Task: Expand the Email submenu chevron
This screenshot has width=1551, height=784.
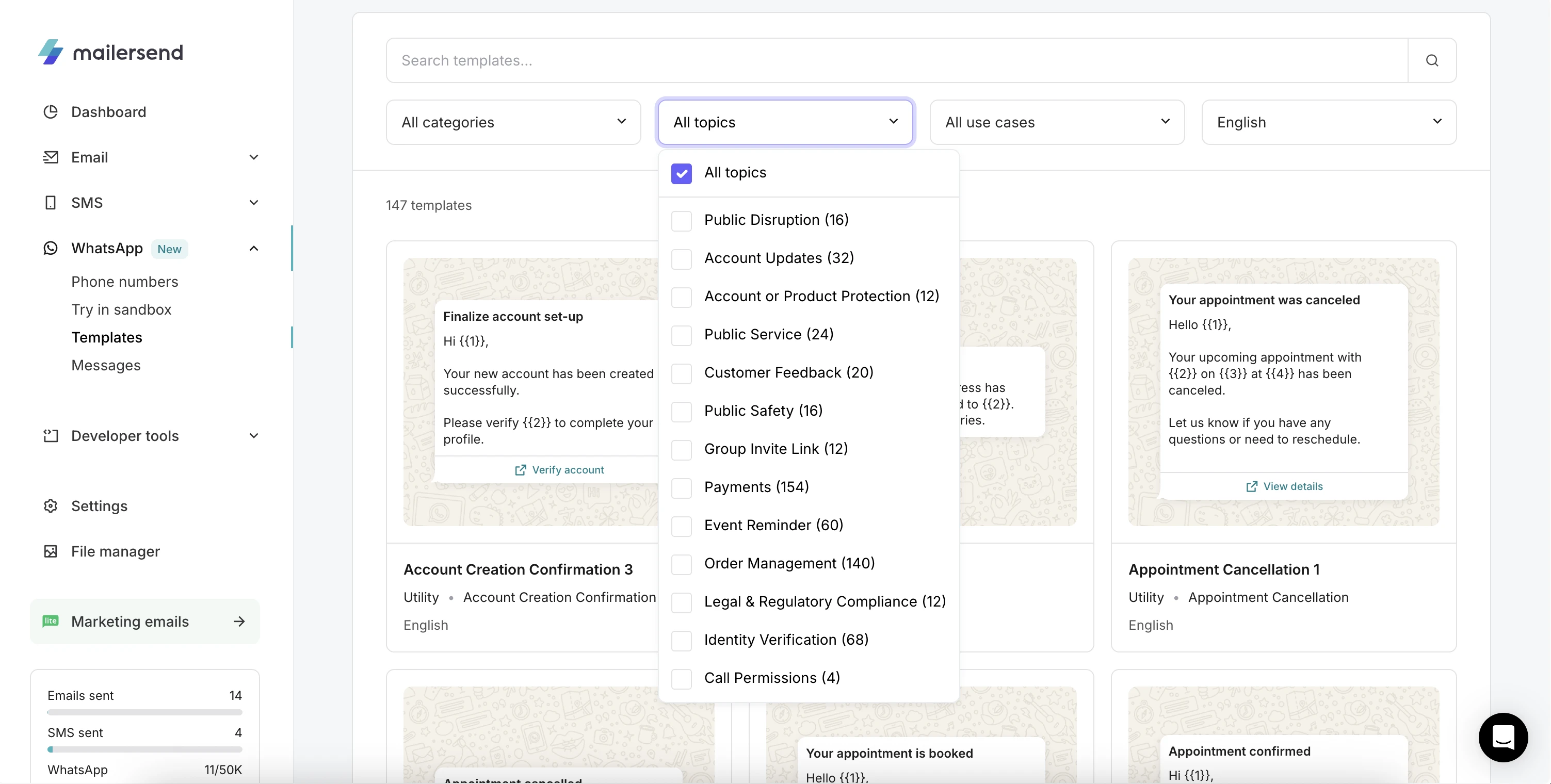Action: (254, 157)
